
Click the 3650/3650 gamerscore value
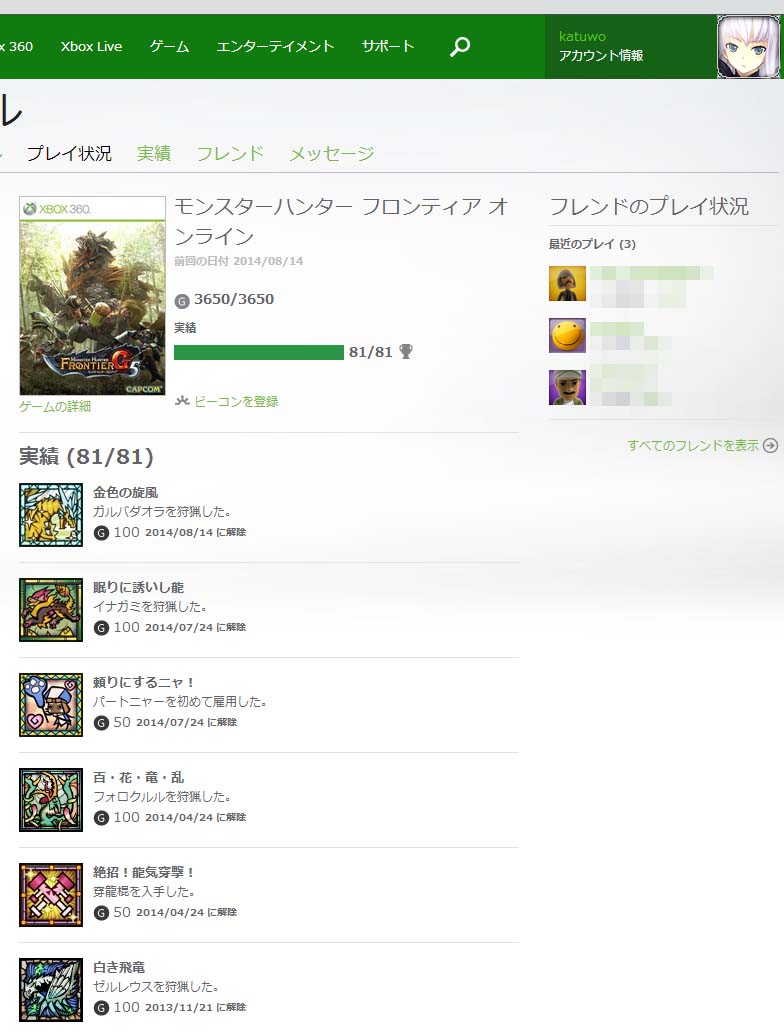tap(233, 299)
